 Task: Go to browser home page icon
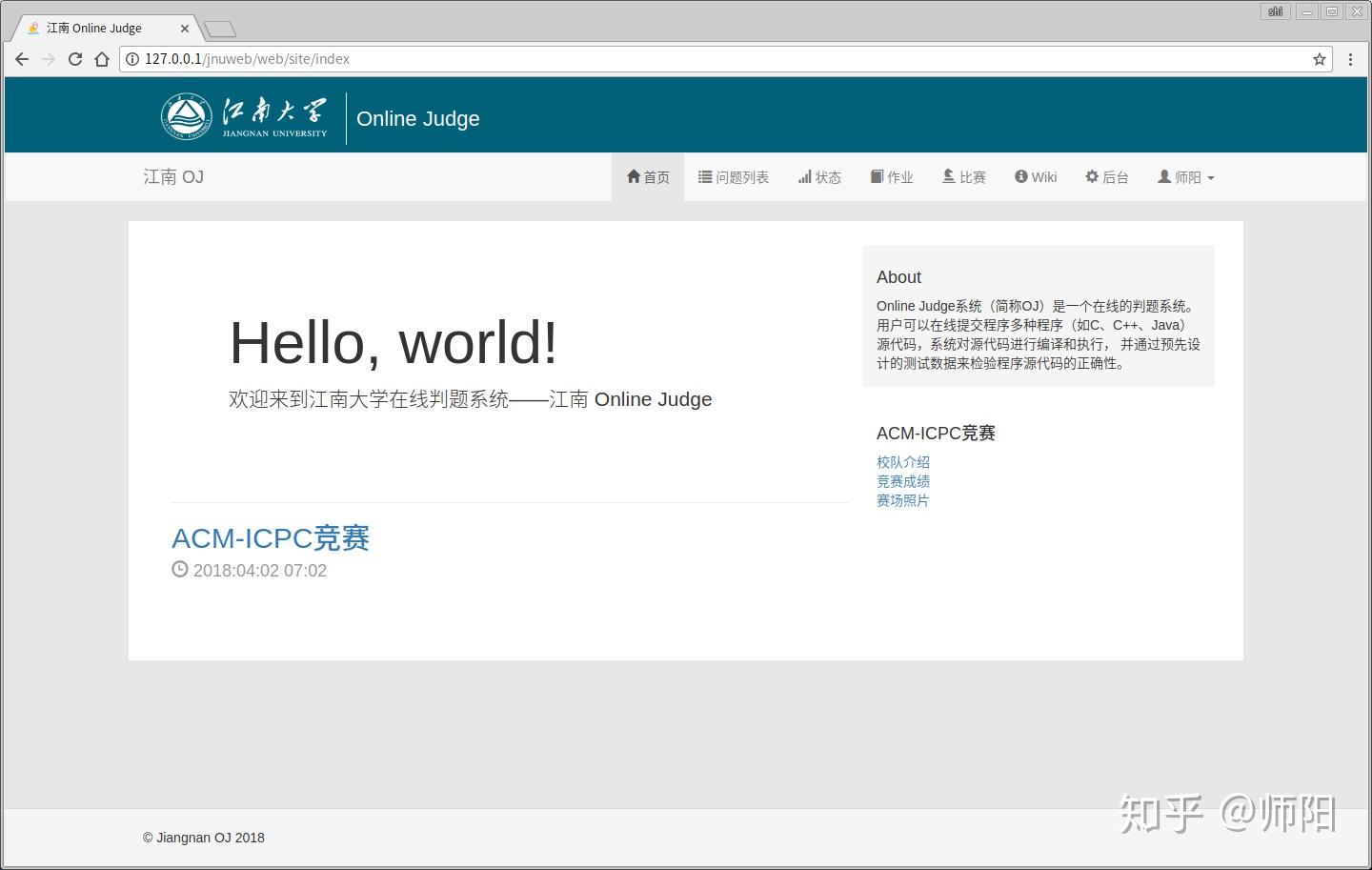click(102, 59)
